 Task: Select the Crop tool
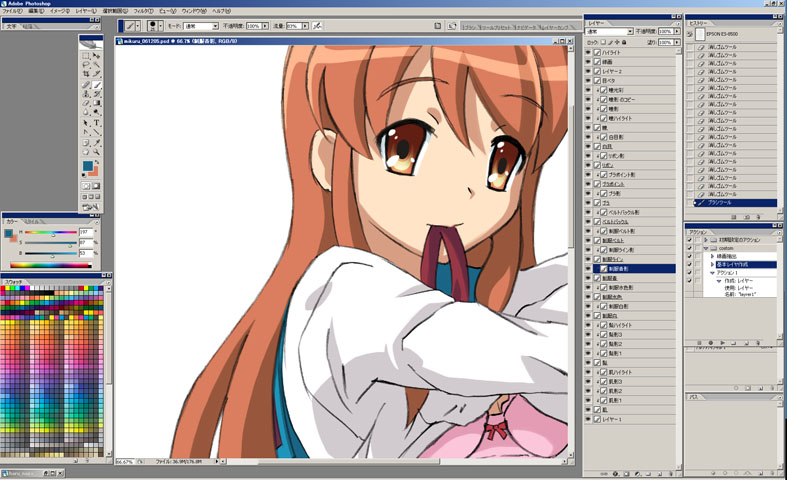(x=86, y=74)
